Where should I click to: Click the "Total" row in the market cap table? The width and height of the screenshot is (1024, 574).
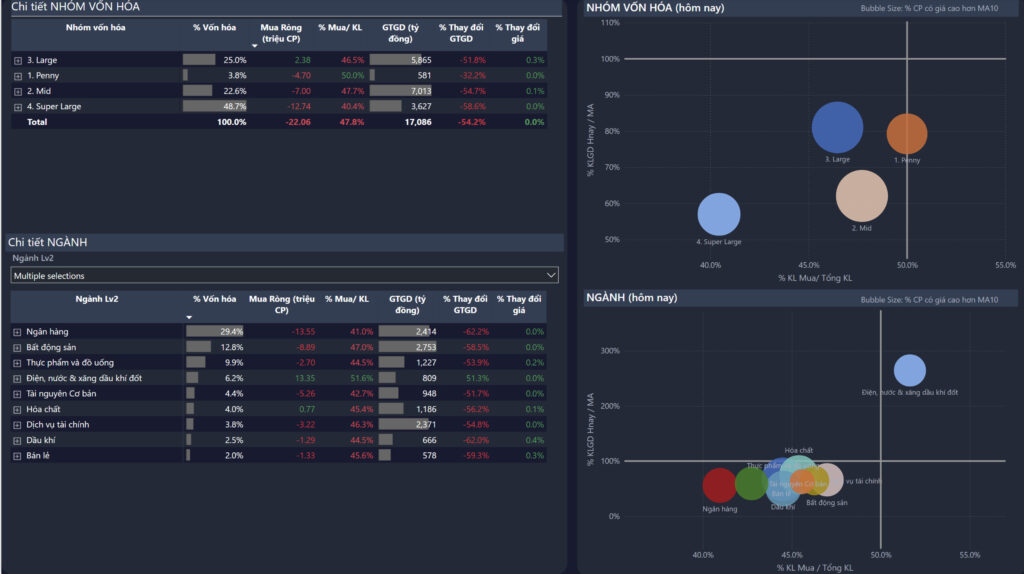(x=37, y=122)
